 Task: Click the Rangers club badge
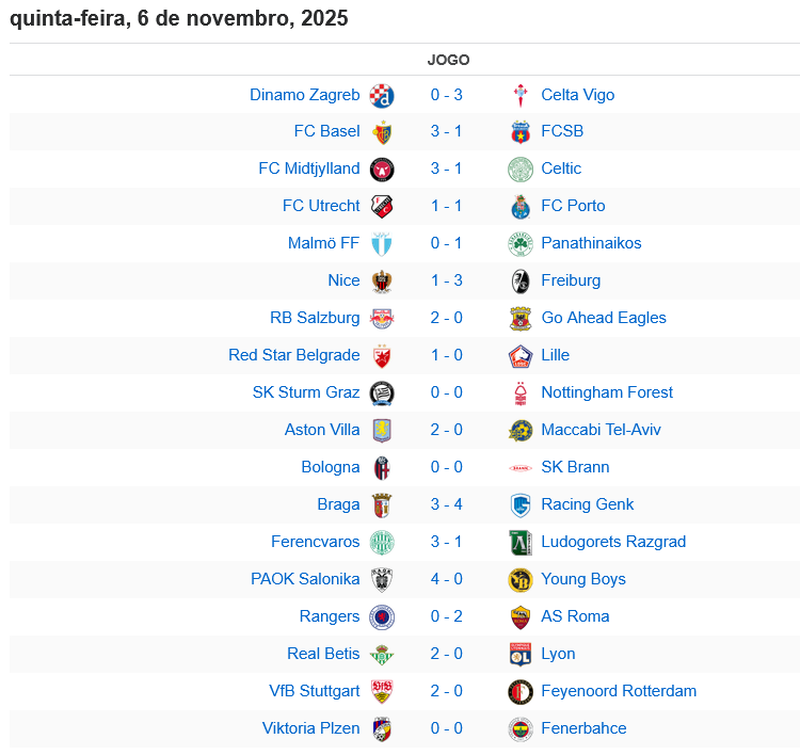point(381,617)
